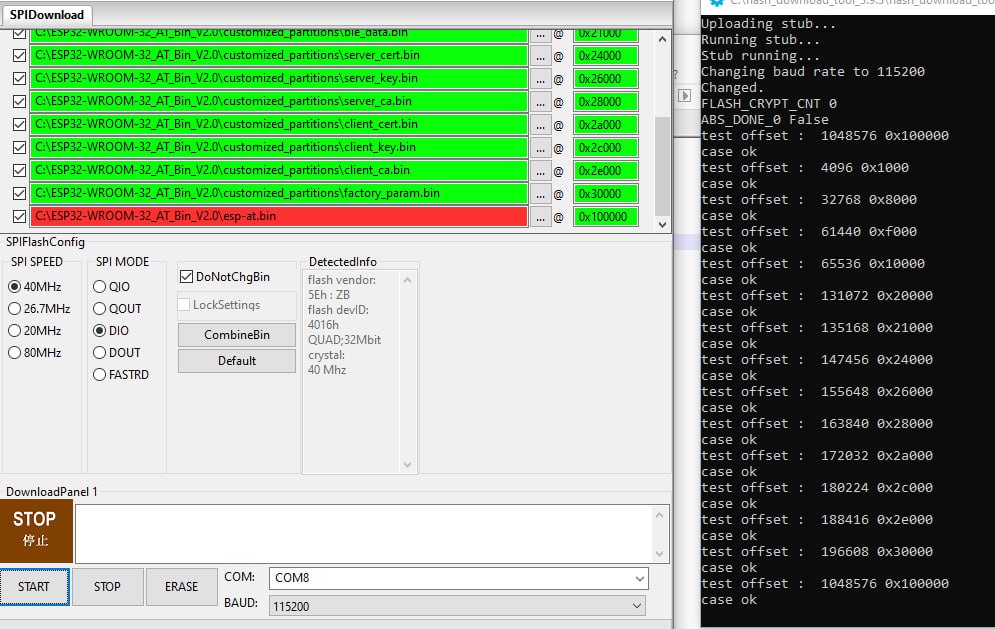Click the STOP button beside START
The height and width of the screenshot is (629, 995).
[x=107, y=586]
